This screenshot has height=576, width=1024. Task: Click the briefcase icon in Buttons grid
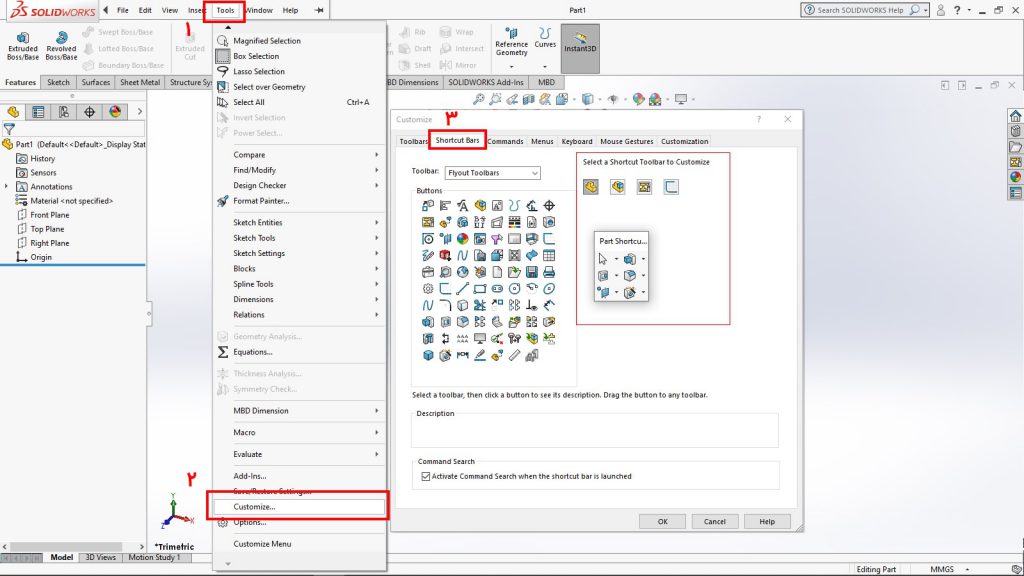click(x=428, y=272)
